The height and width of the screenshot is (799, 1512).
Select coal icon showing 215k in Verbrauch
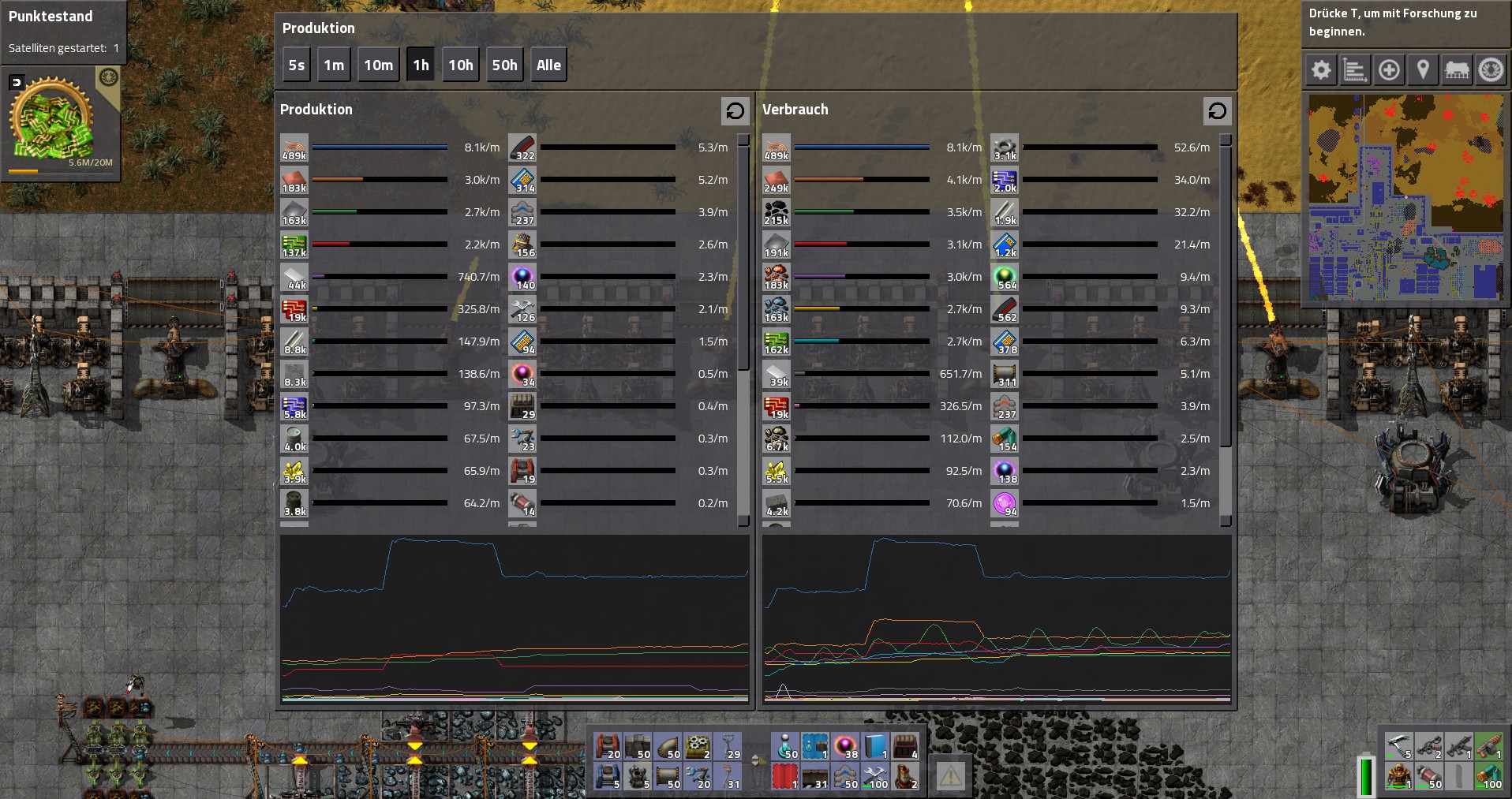click(777, 212)
